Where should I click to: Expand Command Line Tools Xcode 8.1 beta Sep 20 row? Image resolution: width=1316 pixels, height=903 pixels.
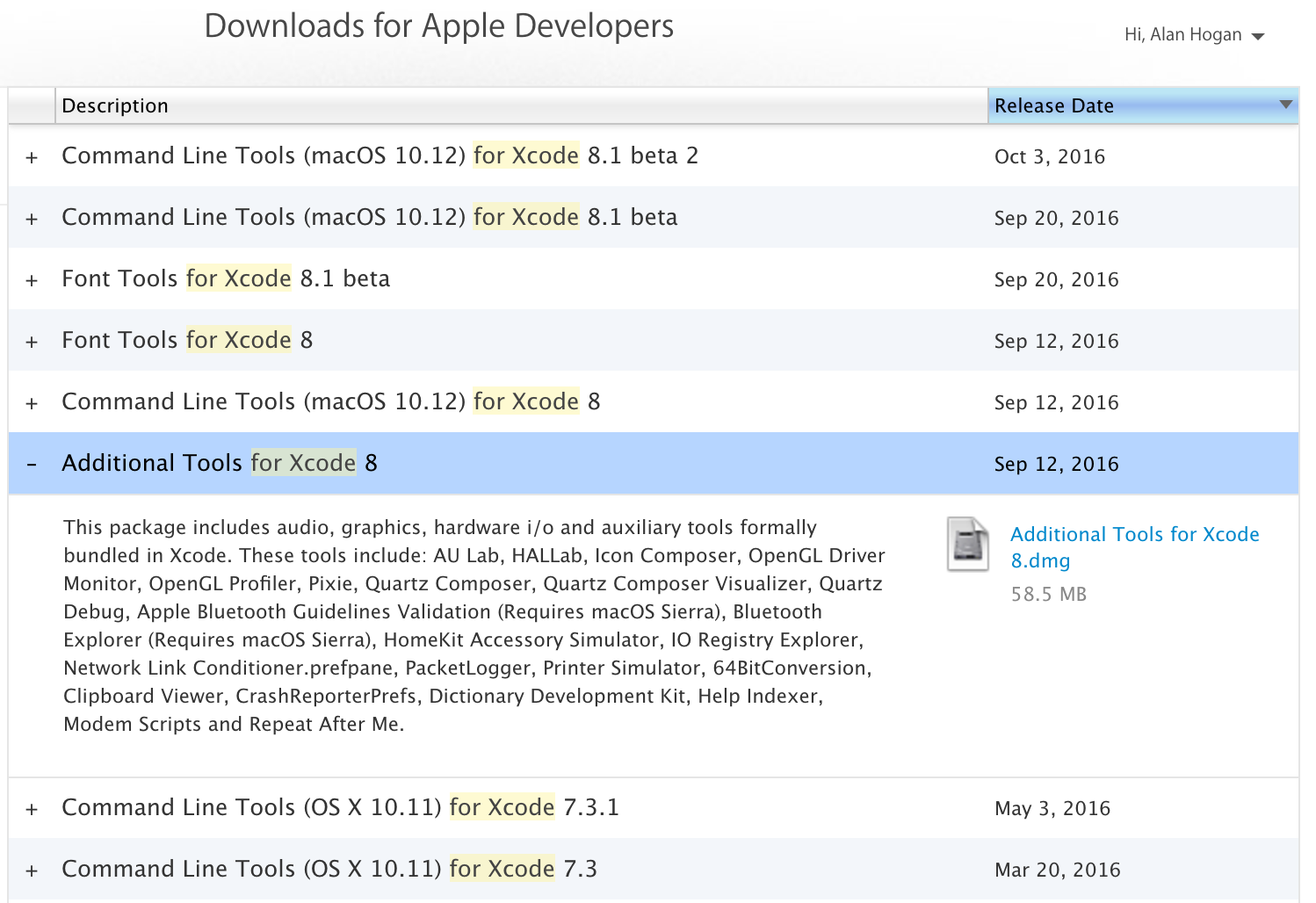pyautogui.click(x=32, y=220)
